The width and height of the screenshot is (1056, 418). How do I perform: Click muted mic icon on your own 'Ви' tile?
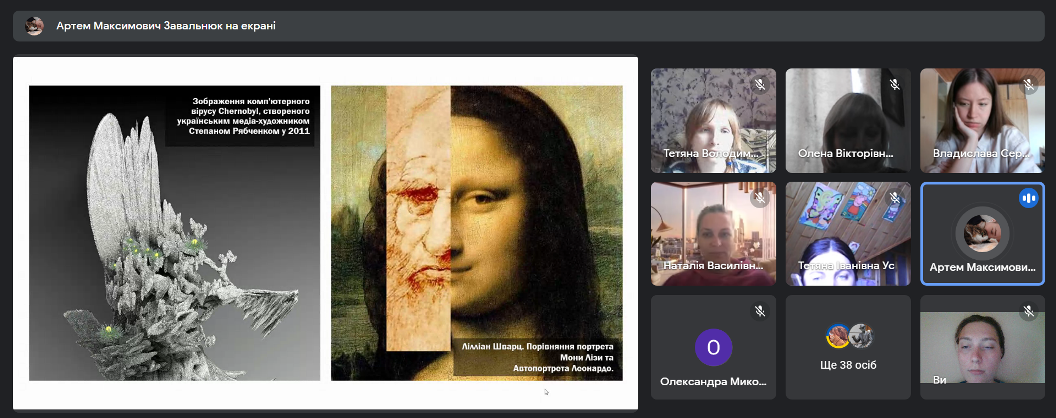tap(1029, 311)
